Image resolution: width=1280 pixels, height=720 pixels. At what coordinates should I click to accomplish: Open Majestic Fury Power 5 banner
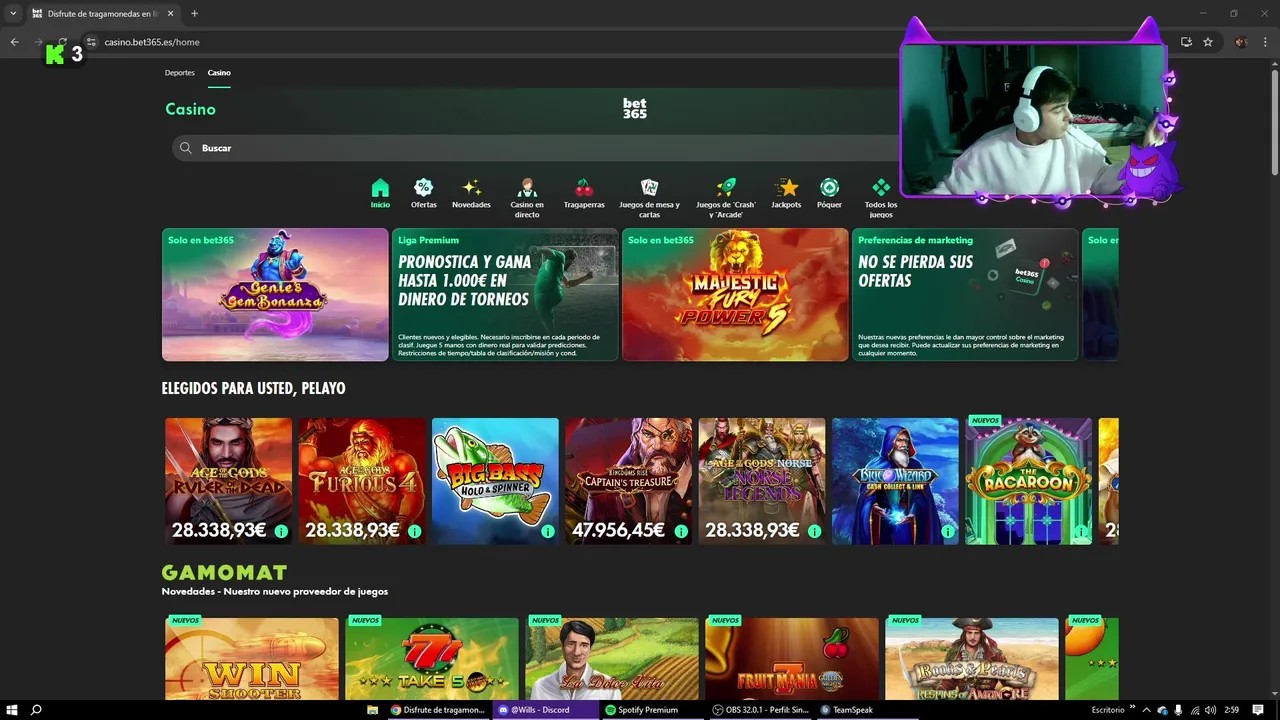(x=735, y=294)
